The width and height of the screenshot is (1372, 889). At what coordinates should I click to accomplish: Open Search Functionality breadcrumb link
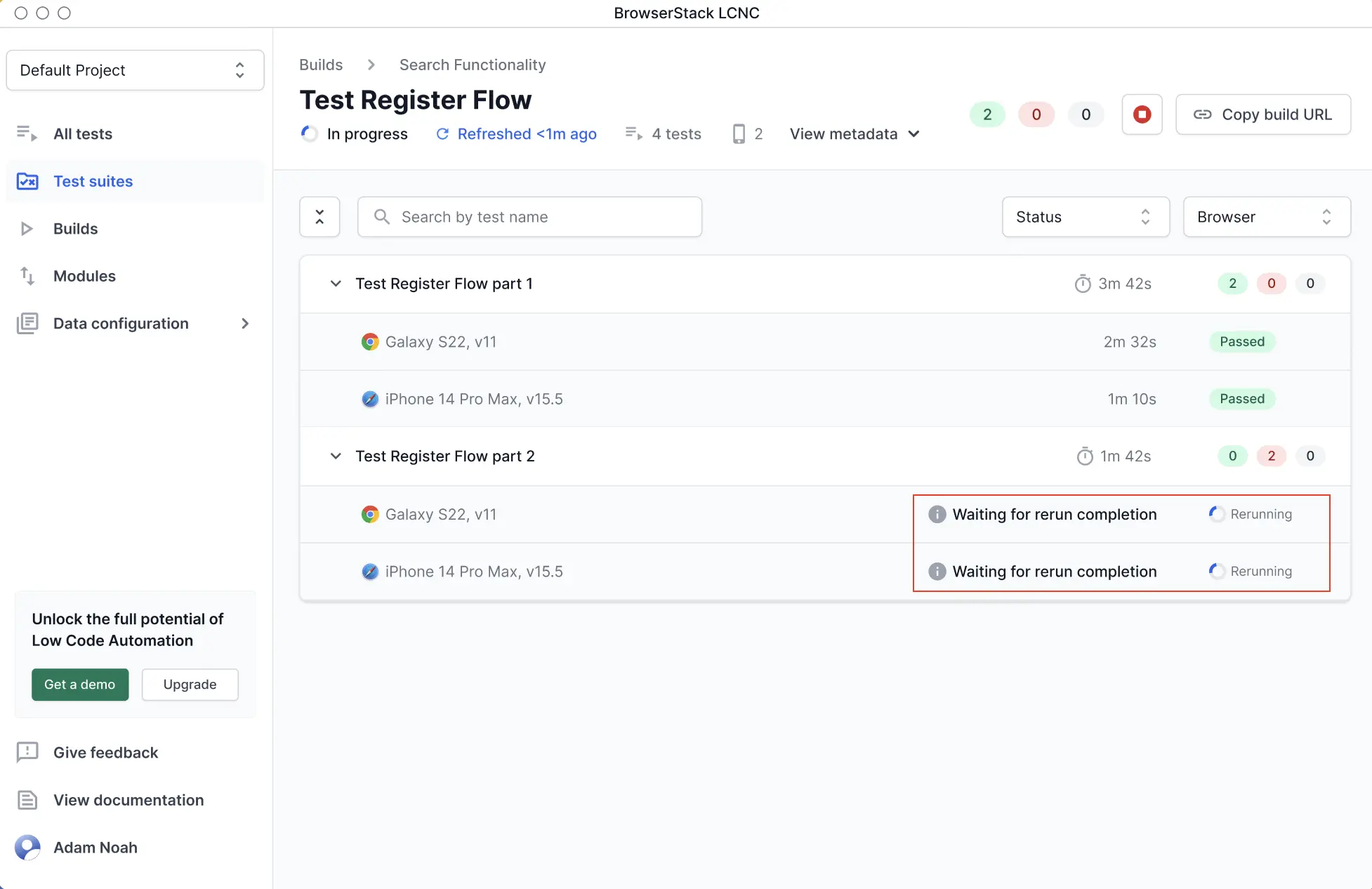pyautogui.click(x=473, y=65)
